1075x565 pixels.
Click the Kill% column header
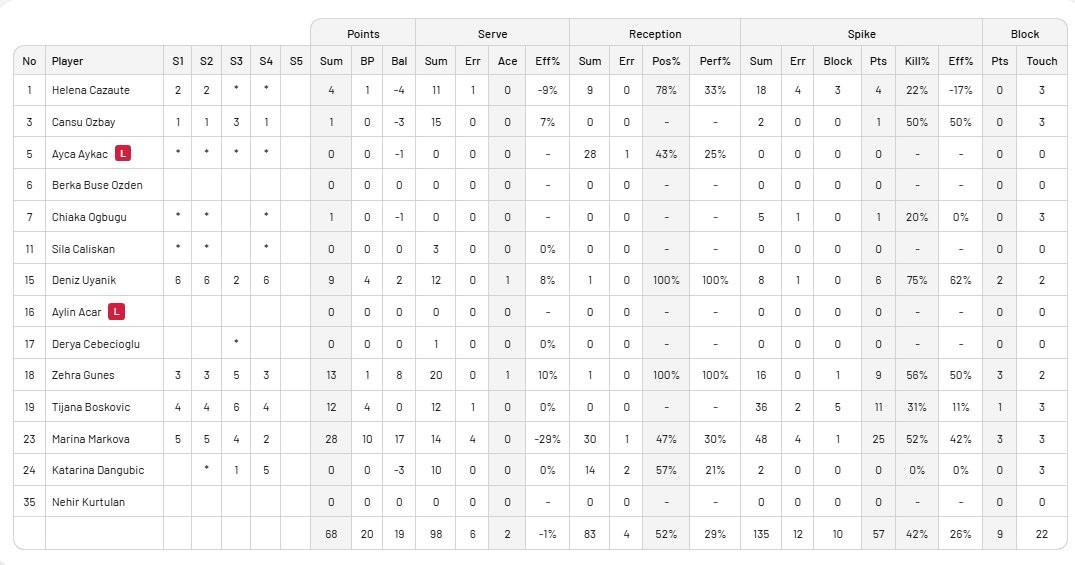pyautogui.click(x=917, y=61)
